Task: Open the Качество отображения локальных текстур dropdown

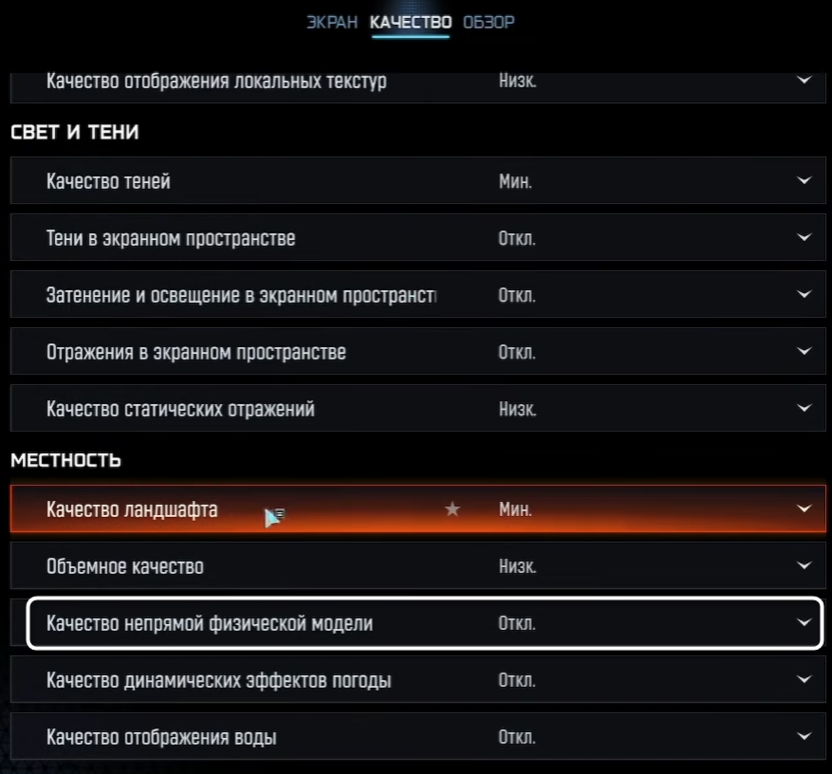Action: [x=806, y=81]
